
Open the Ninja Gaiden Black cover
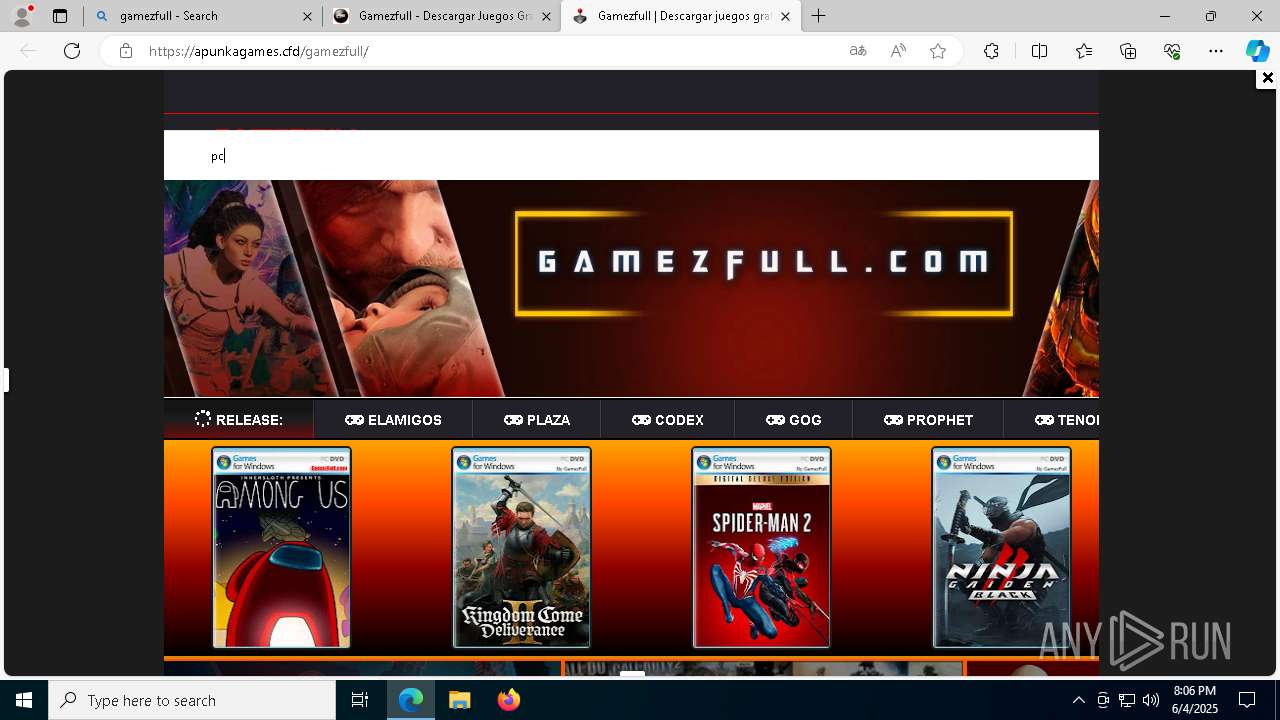tap(1001, 548)
